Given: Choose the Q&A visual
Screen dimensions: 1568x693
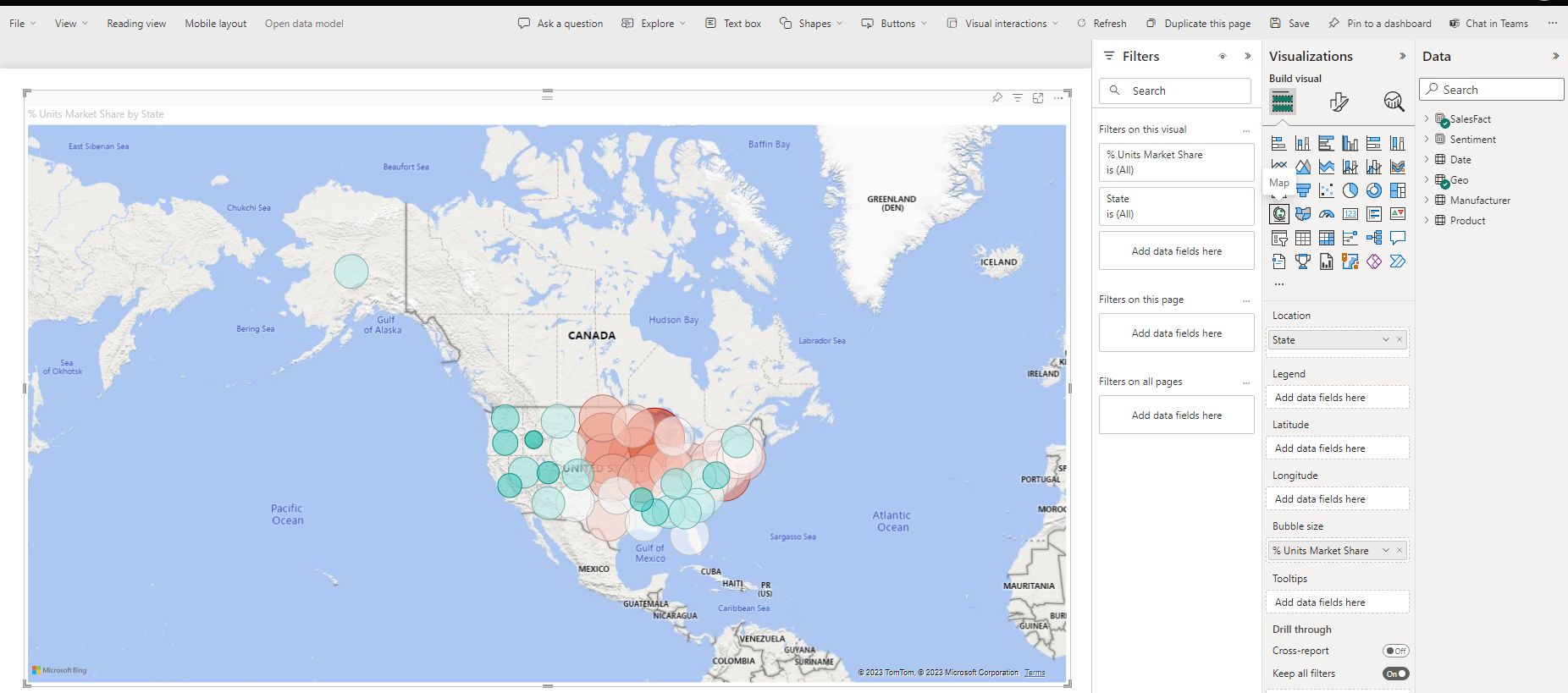Looking at the screenshot, I should click(x=1398, y=239).
